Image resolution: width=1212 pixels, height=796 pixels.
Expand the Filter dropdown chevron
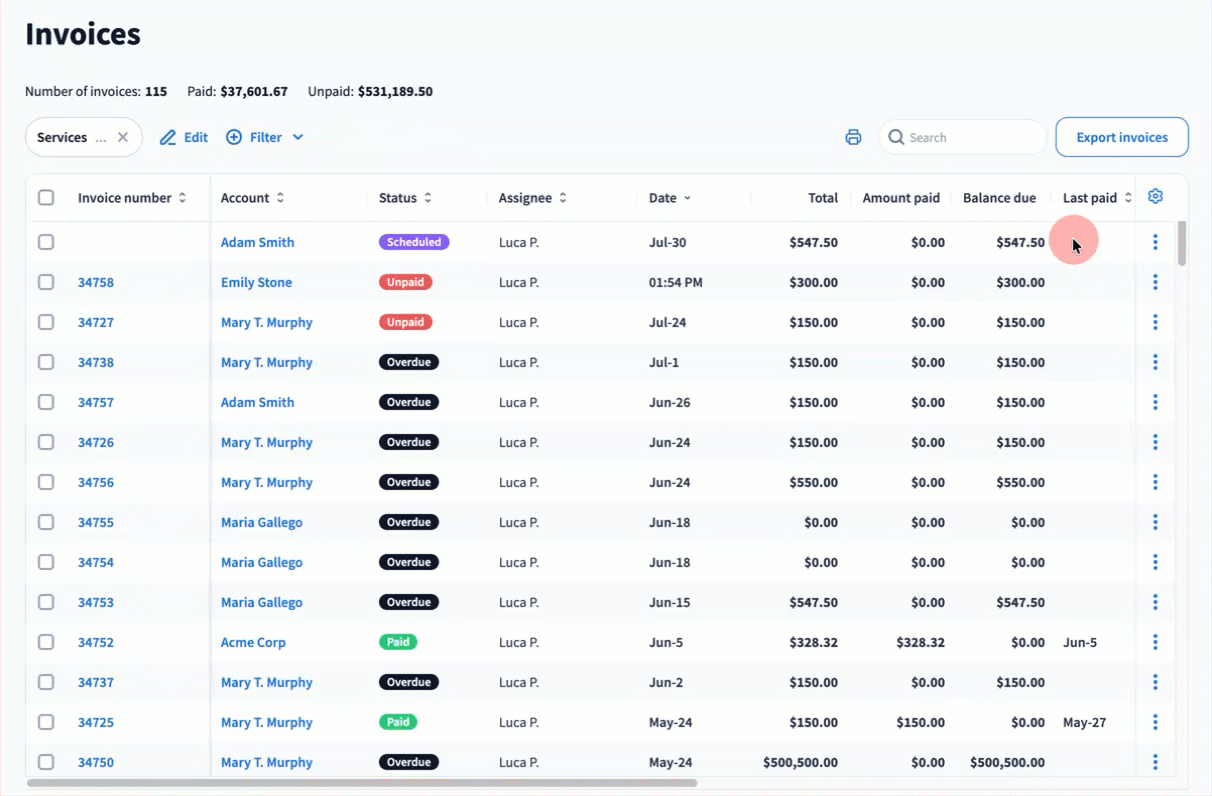298,137
